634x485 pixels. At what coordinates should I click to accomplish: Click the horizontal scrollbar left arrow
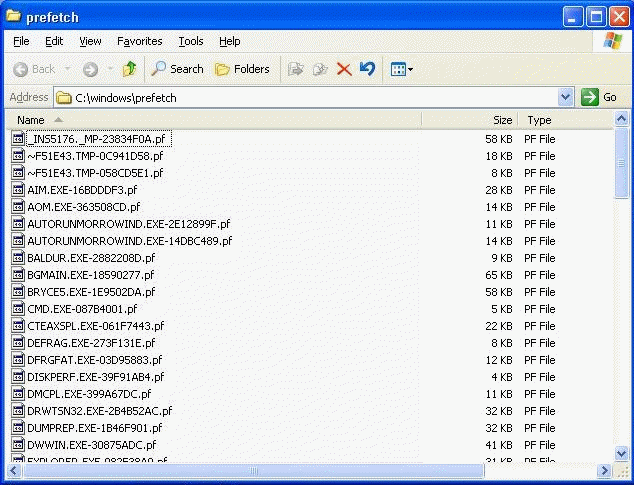pos(13,470)
